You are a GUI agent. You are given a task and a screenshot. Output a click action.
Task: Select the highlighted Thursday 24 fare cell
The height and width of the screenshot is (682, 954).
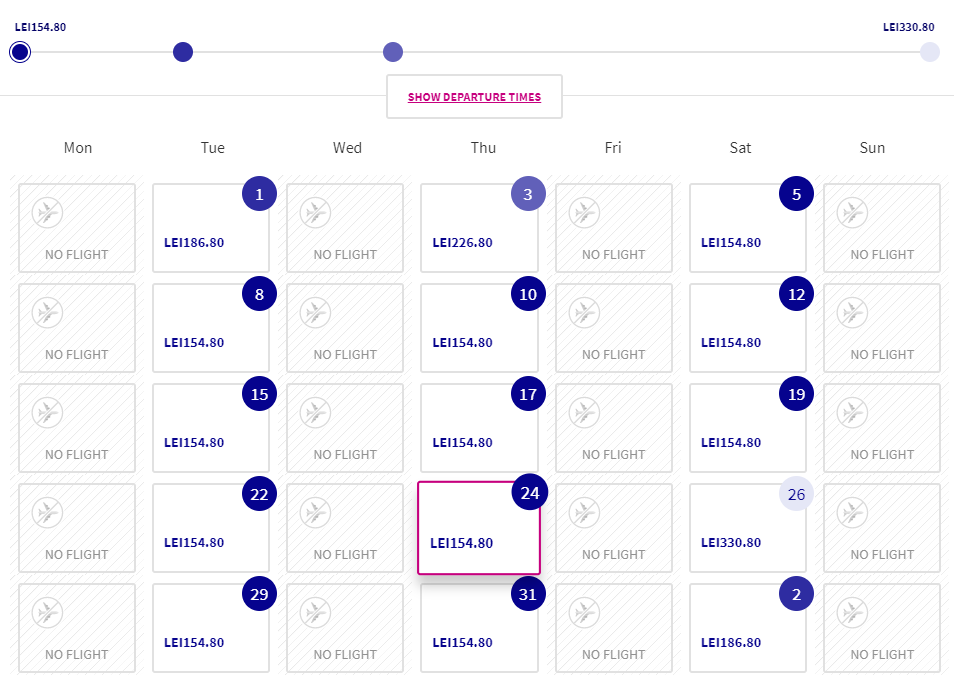[479, 528]
